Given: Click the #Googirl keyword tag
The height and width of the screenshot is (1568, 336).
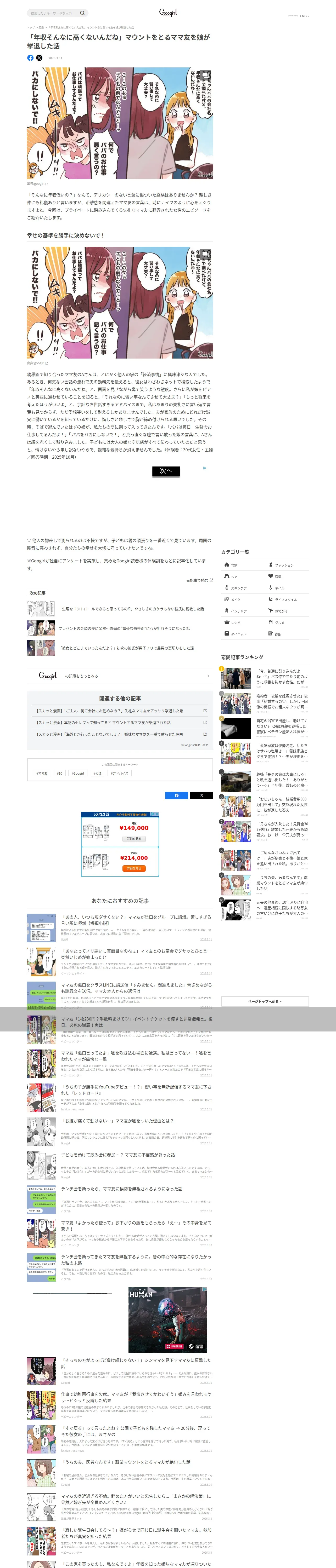Looking at the screenshot, I should (x=78, y=773).
